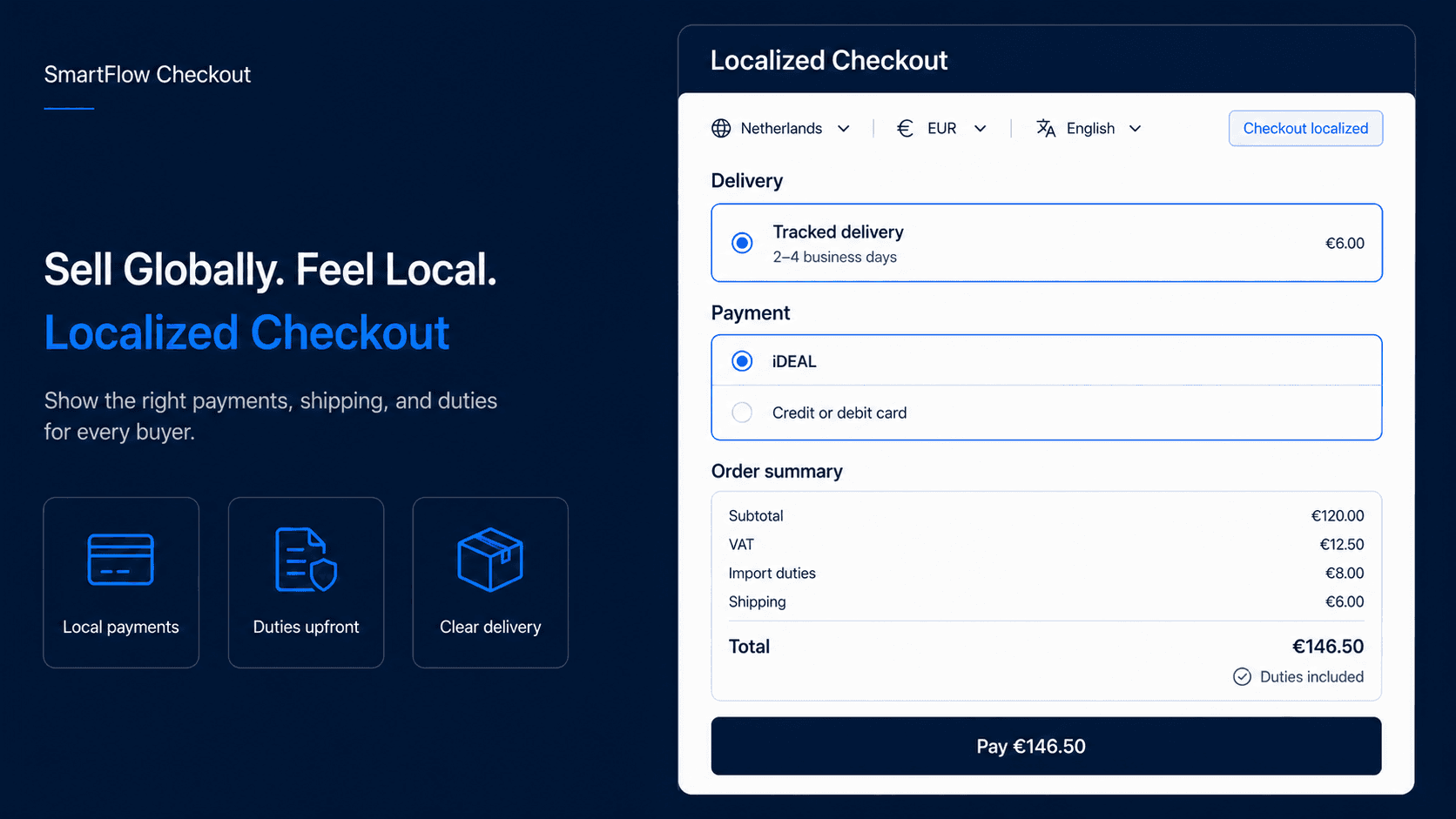Click the Localized Checkout panel header

point(829,60)
